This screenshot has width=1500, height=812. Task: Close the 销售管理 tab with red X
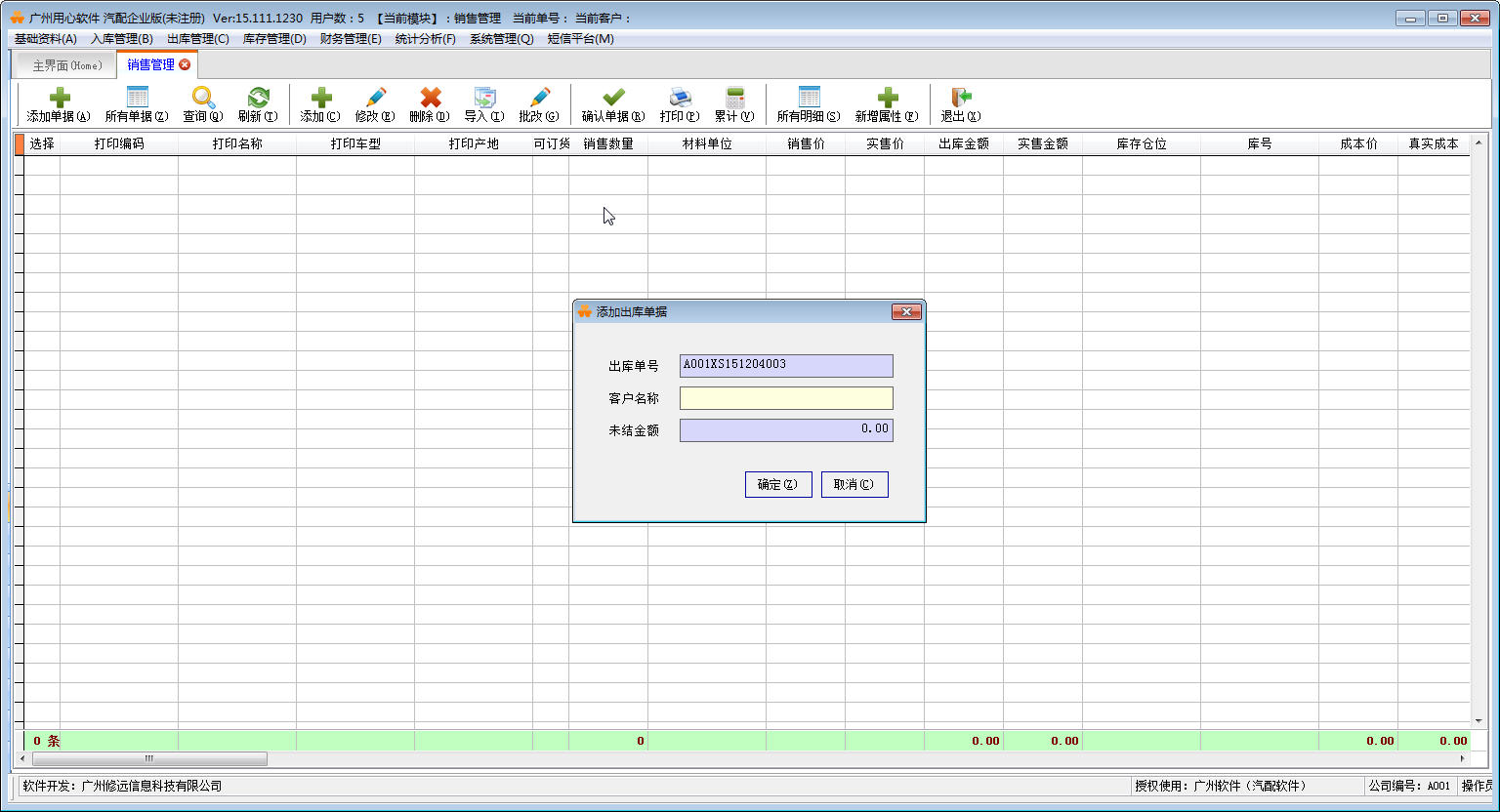tap(185, 64)
